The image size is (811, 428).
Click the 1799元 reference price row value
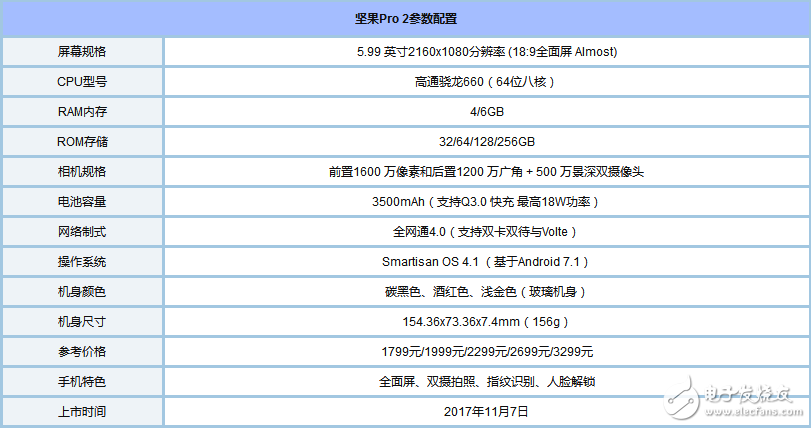[x=485, y=351]
